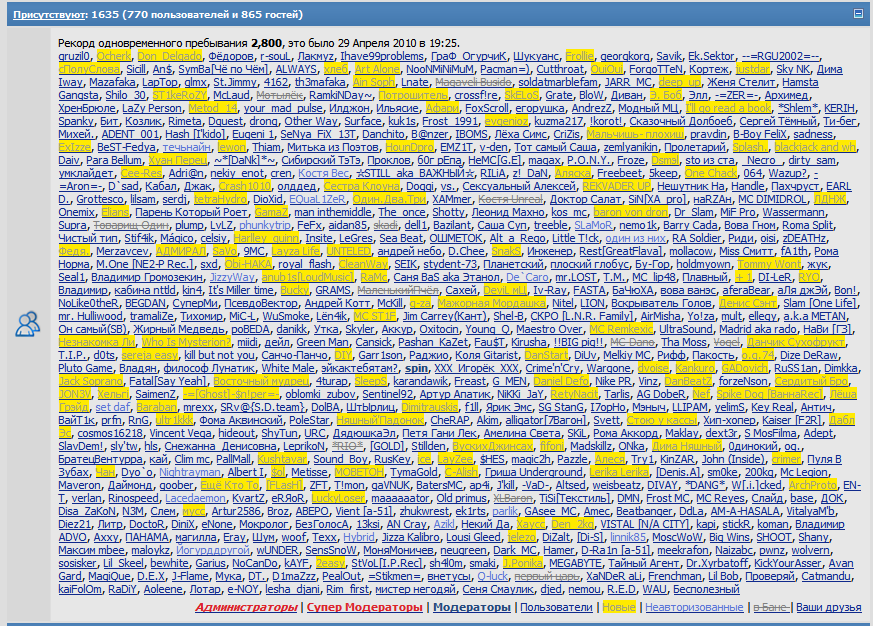873x626 pixels.
Task: Open ForgoTTeN's profile link
Action: coord(656,69)
